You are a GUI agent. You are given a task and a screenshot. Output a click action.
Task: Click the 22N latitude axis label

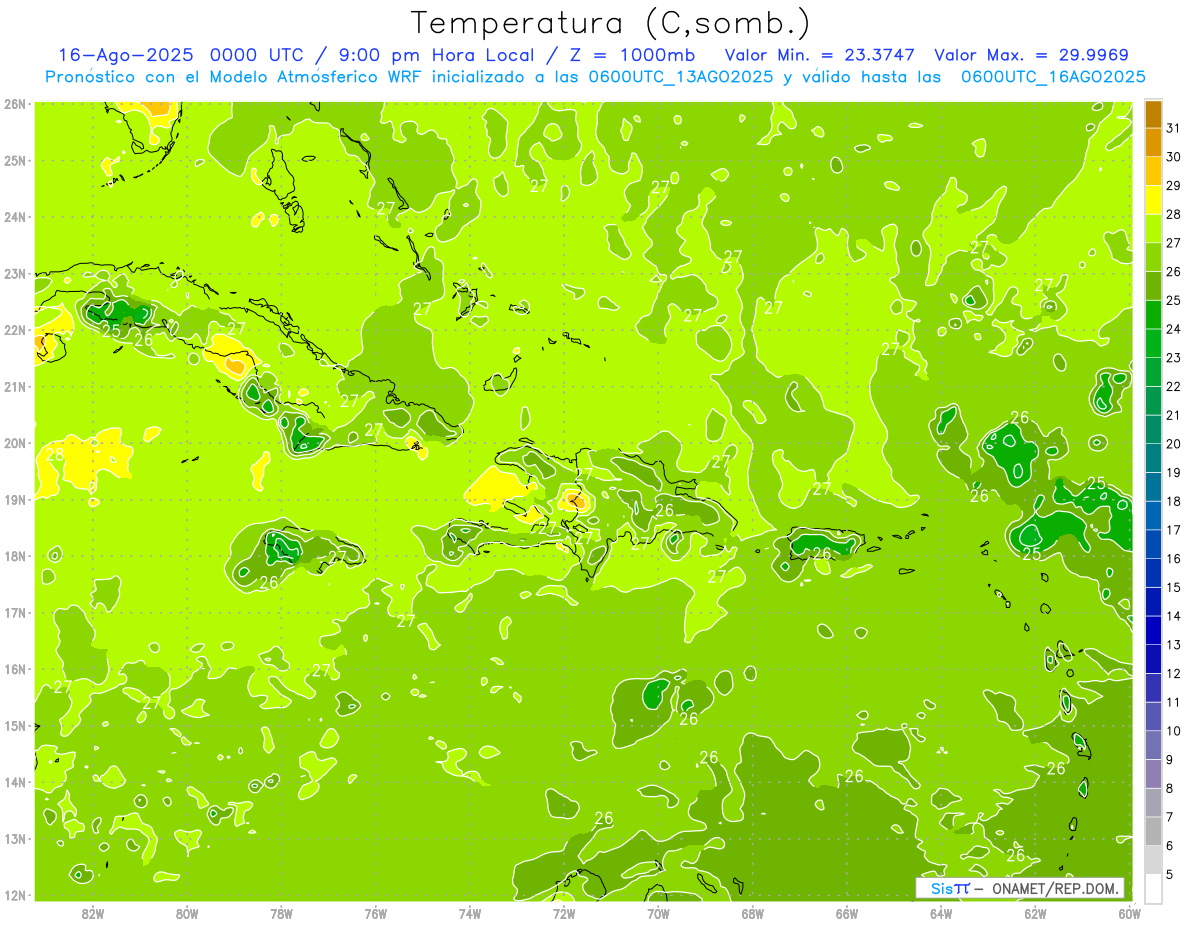click(x=14, y=330)
